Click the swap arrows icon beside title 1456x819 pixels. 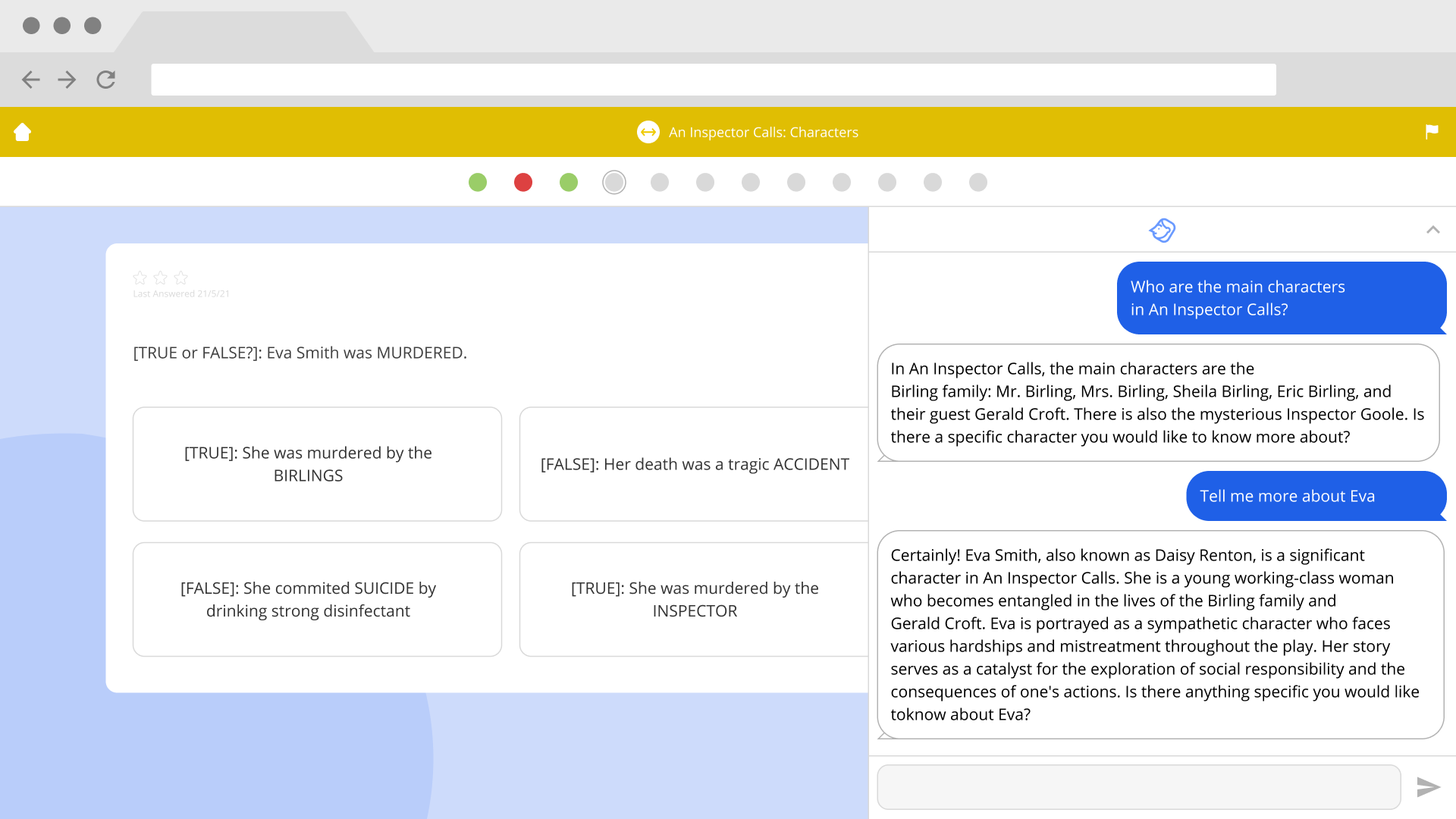[648, 132]
